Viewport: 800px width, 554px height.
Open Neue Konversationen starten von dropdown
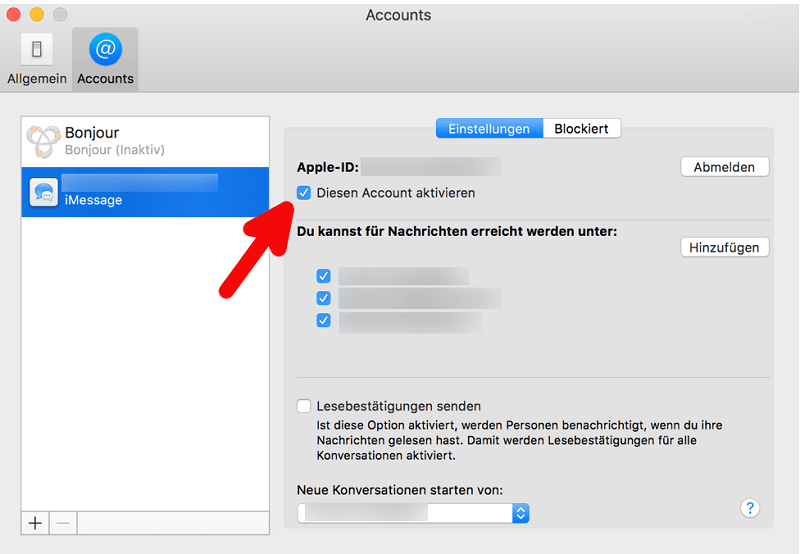point(413,513)
